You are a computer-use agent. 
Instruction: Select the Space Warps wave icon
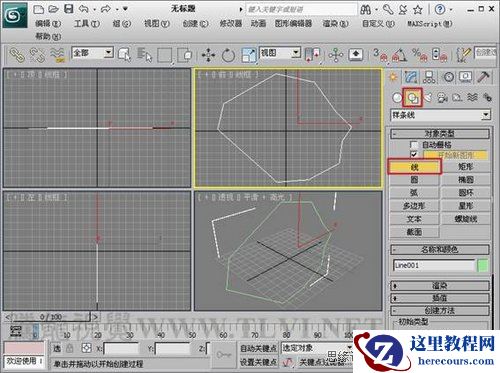click(x=472, y=97)
